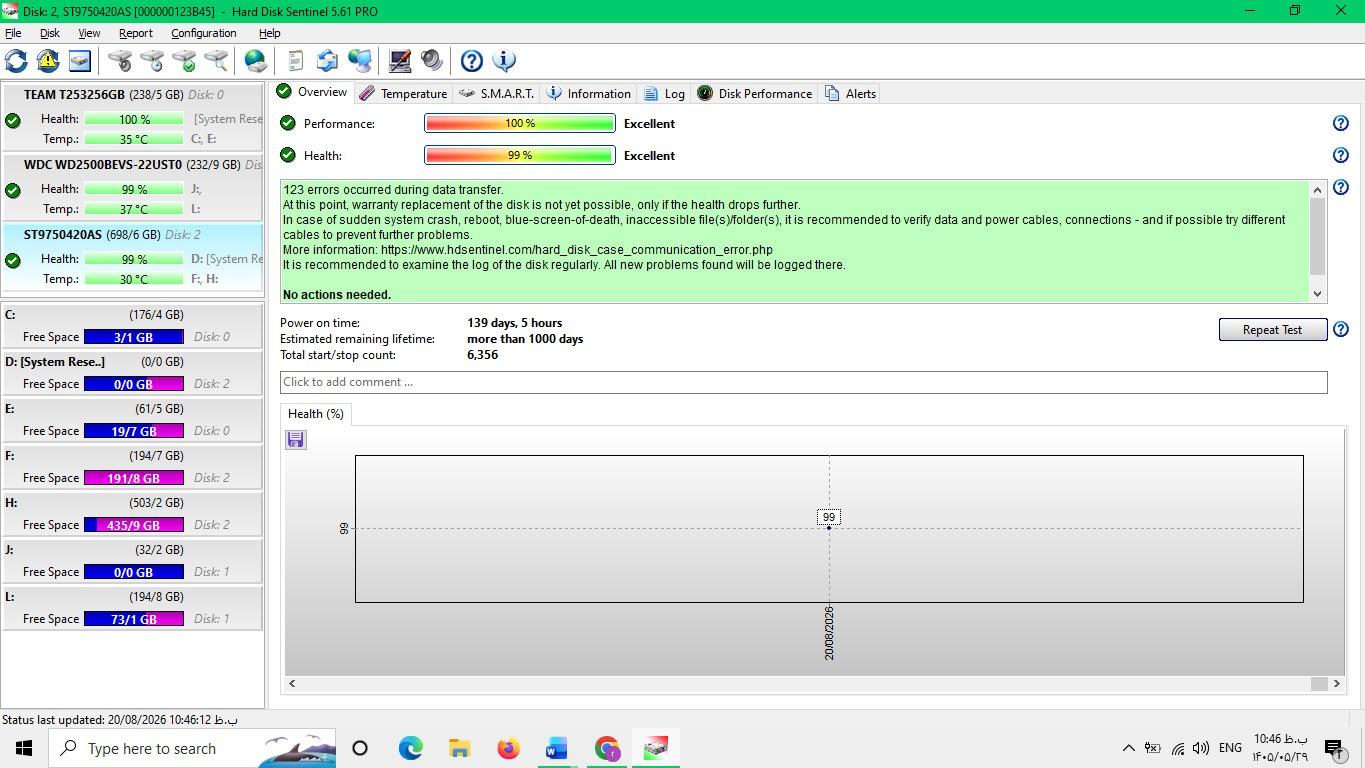Screen dimensions: 1365x768
Task: Click the Performance 100 % bar
Action: [520, 123]
